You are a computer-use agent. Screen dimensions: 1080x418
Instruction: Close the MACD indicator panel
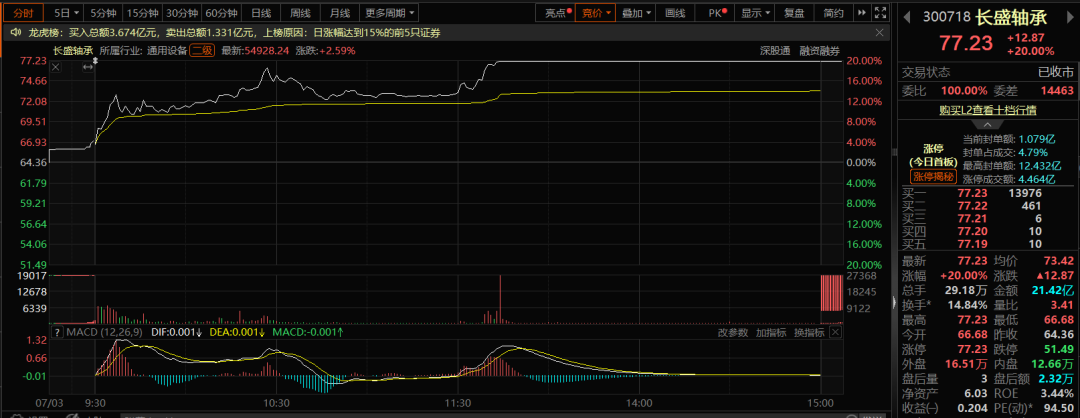point(835,333)
